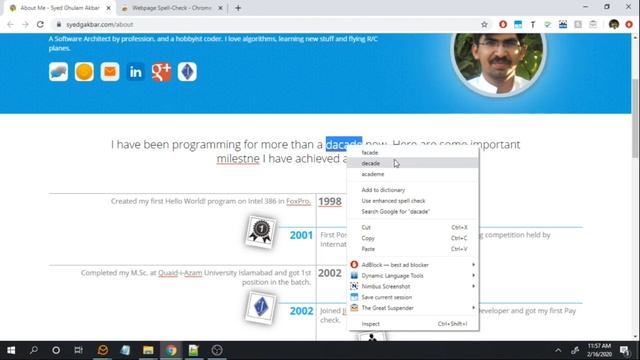
Task: Show hidden system tray icons
Action: tap(558, 350)
